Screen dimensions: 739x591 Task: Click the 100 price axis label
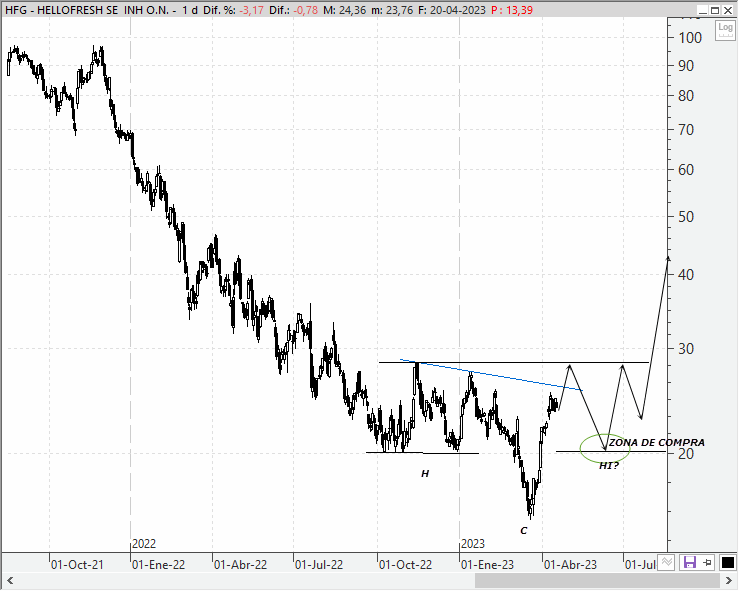point(690,38)
